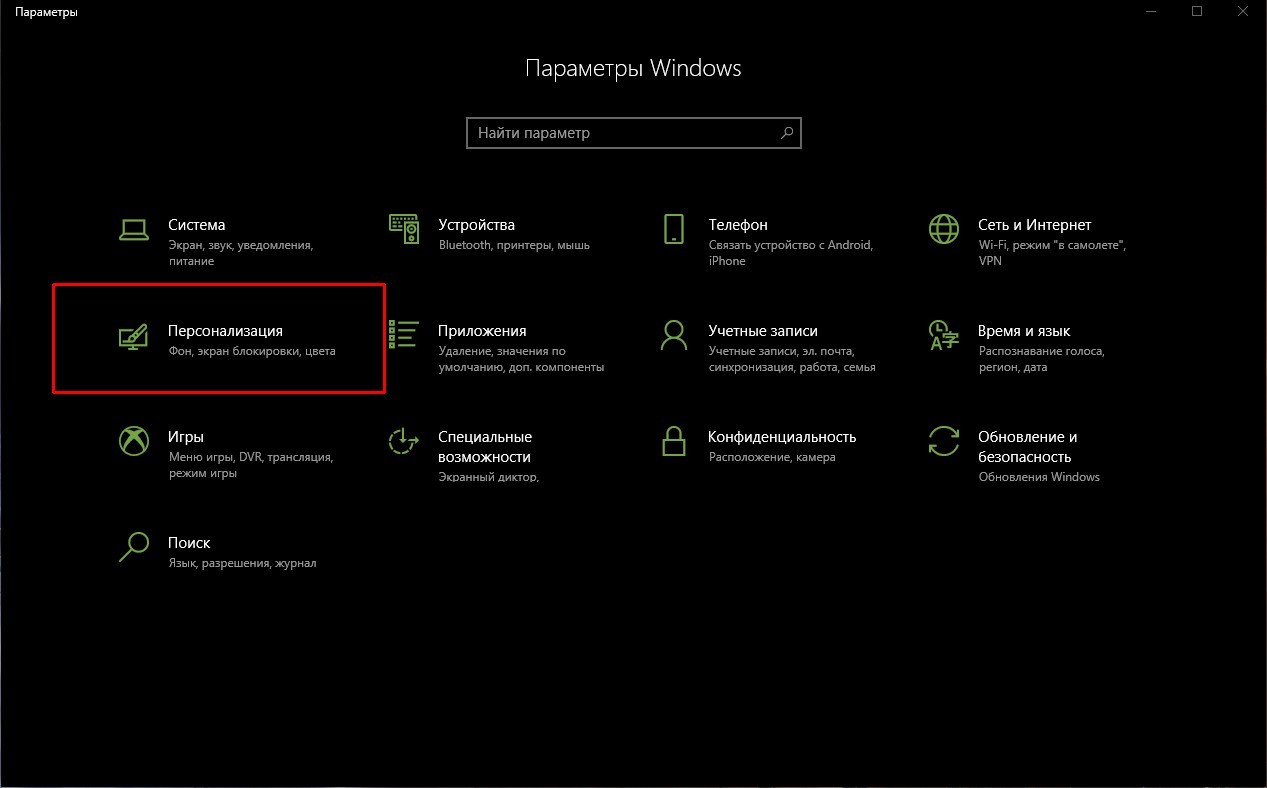This screenshot has width=1267, height=788.
Task: Open the Поиск magnifier icon
Action: [x=134, y=547]
